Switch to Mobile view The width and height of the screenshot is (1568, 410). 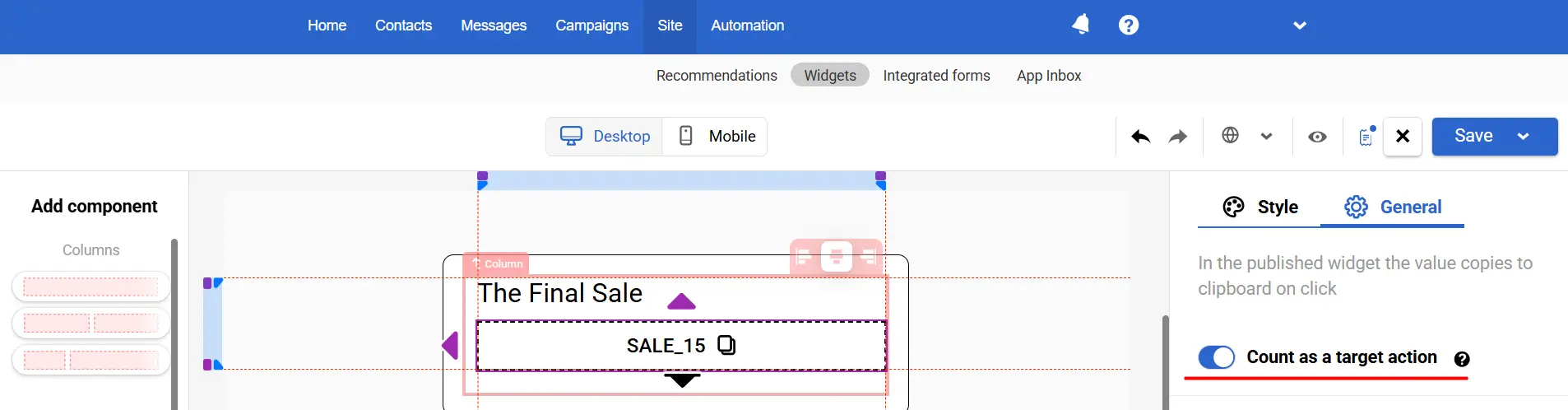[x=716, y=137]
